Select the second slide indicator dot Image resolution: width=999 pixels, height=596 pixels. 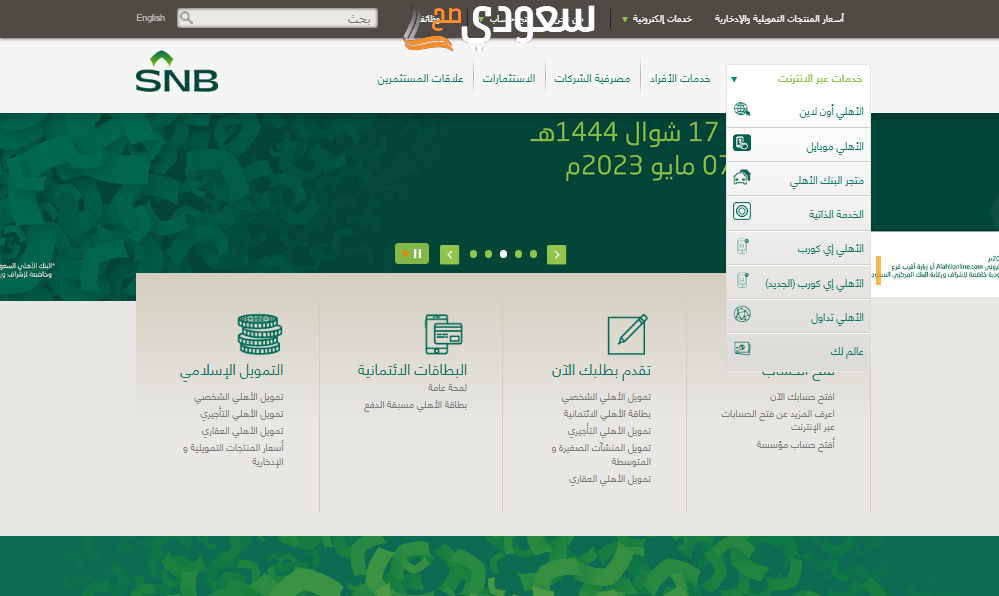click(x=488, y=254)
